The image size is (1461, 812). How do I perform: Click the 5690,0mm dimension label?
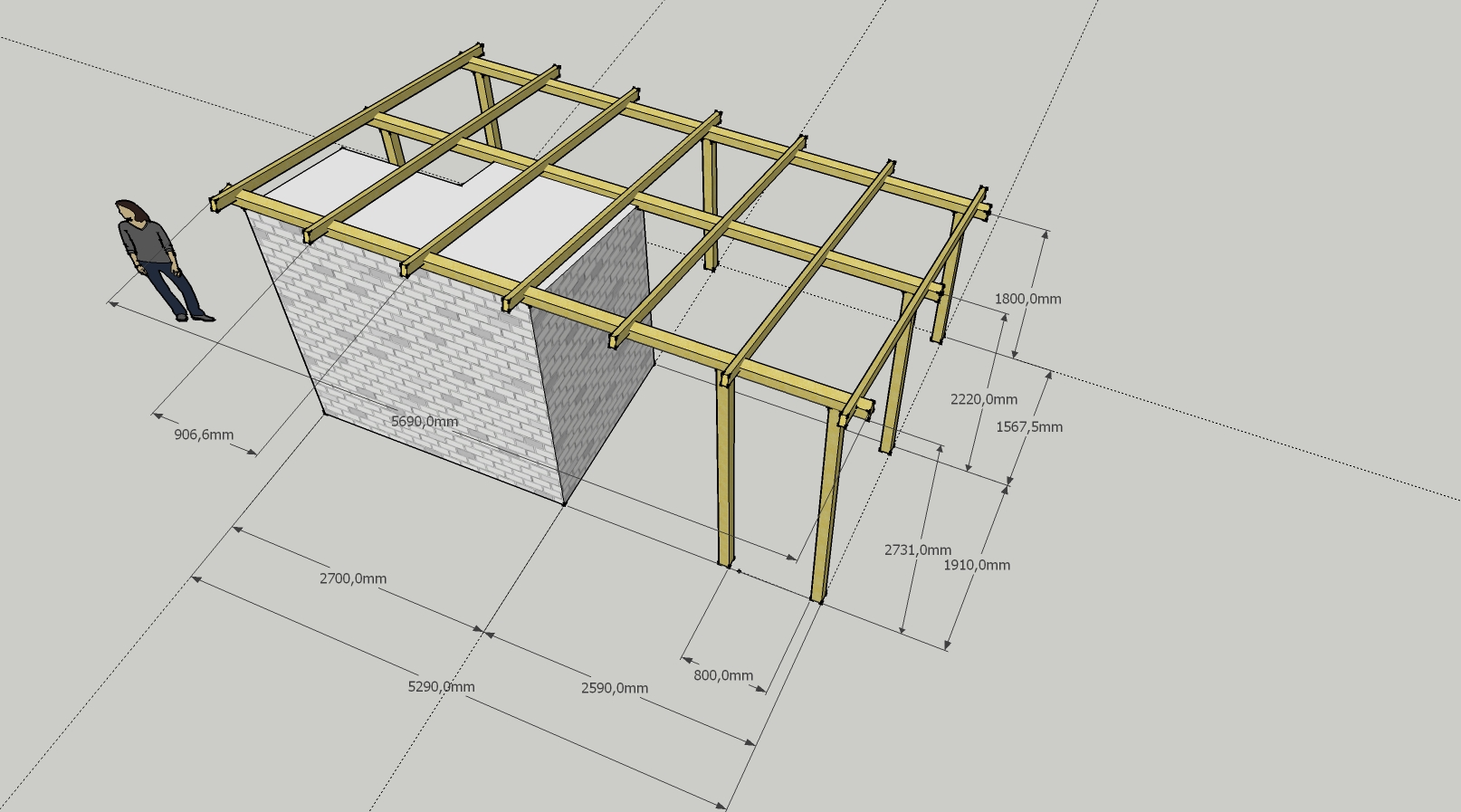click(x=425, y=422)
